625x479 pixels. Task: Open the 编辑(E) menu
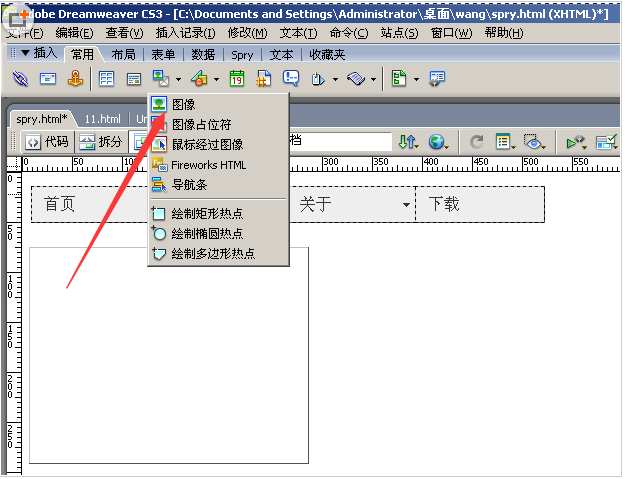pos(74,33)
